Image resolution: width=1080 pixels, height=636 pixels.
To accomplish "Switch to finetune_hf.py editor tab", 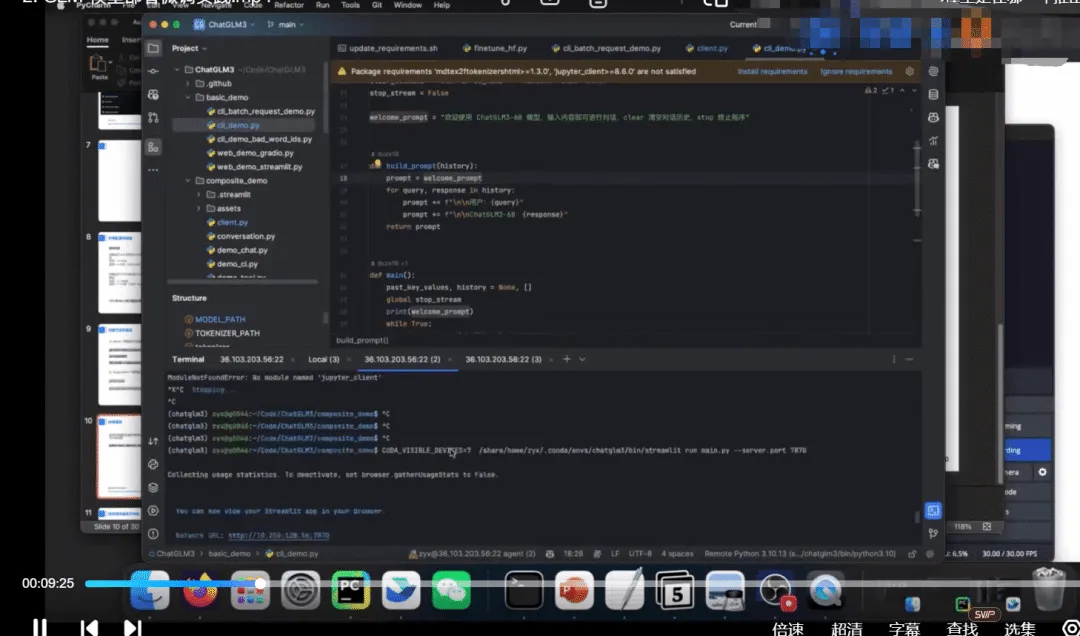I will click(x=495, y=48).
